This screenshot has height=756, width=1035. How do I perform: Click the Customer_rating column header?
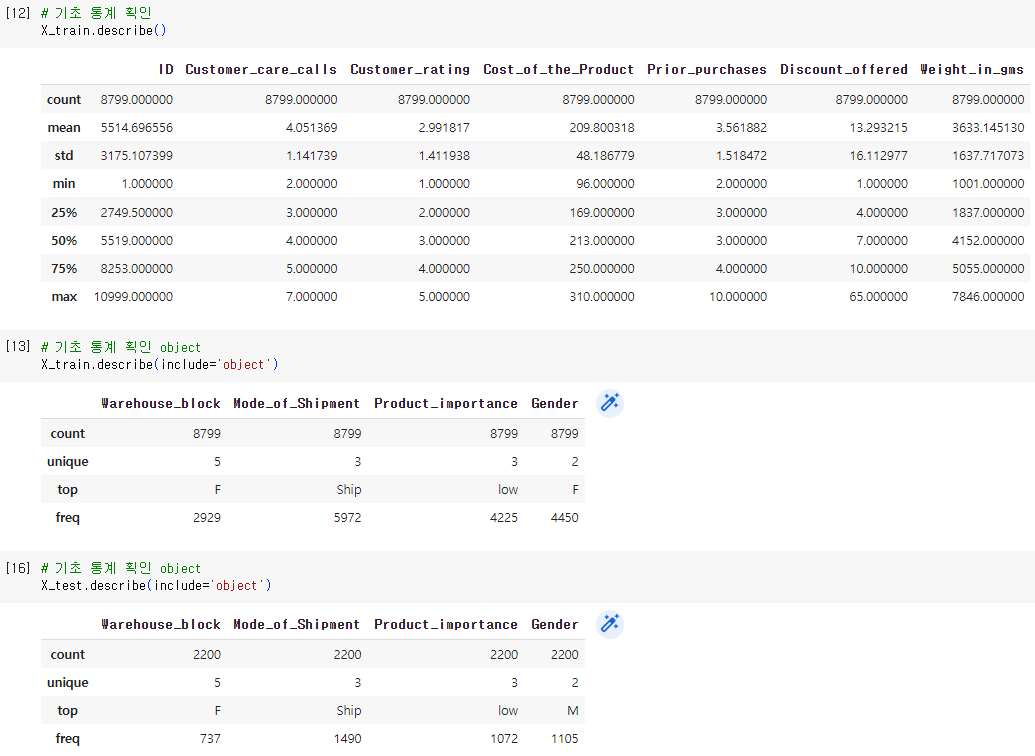point(410,69)
